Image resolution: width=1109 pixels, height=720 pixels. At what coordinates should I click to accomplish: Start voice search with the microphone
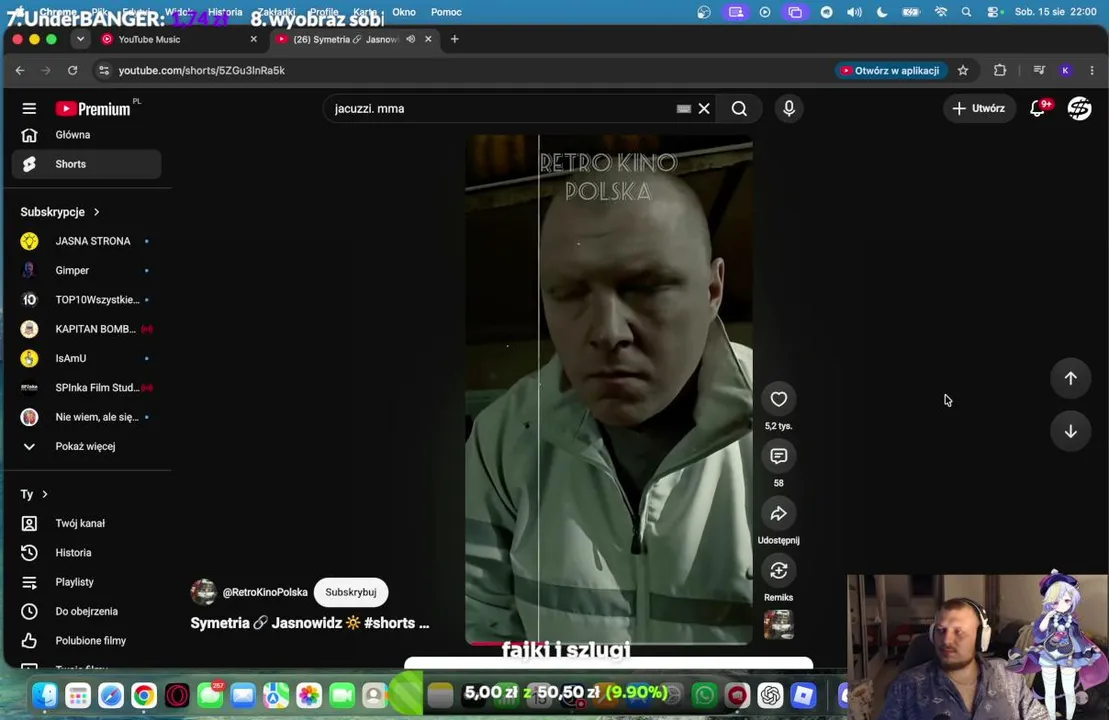pos(789,108)
